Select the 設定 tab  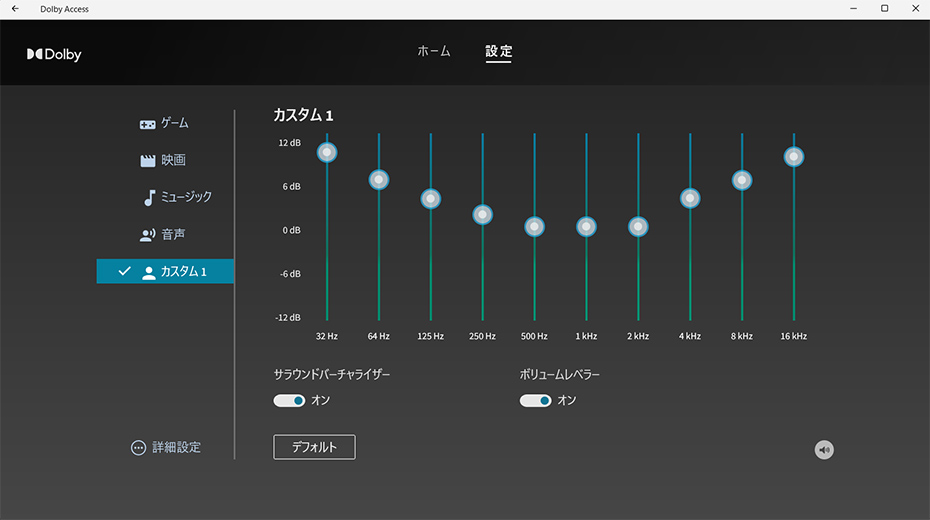(498, 51)
